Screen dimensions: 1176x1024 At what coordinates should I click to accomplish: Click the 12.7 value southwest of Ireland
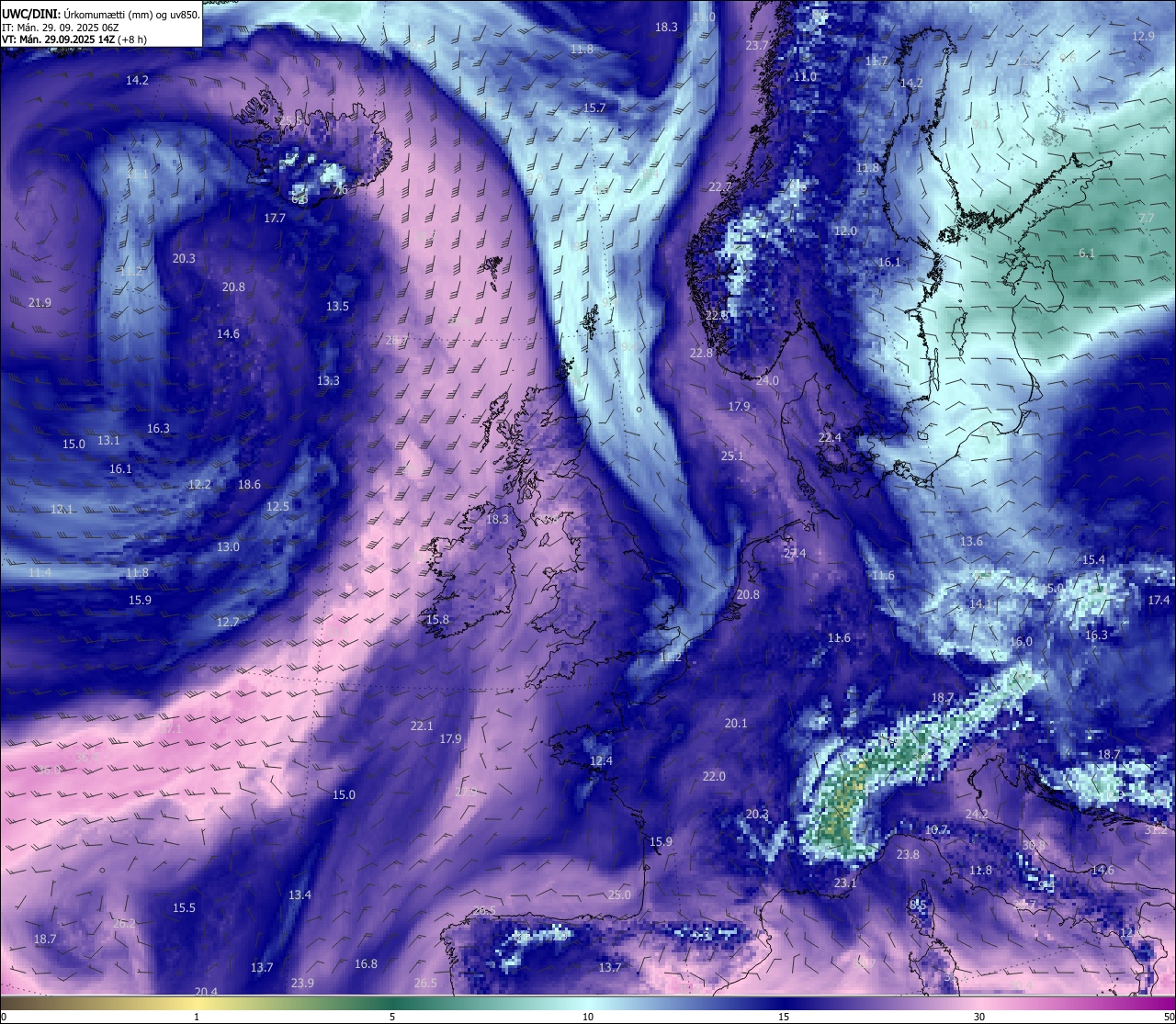coord(228,623)
